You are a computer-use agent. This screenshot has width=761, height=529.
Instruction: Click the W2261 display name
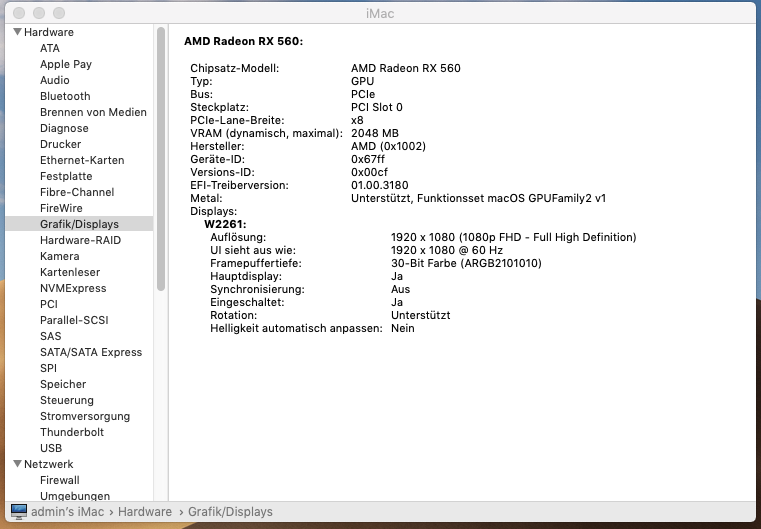tap(225, 224)
